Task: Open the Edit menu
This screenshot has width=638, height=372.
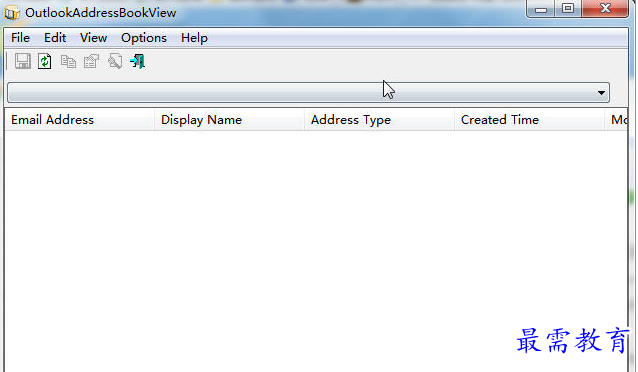Action: pos(55,38)
